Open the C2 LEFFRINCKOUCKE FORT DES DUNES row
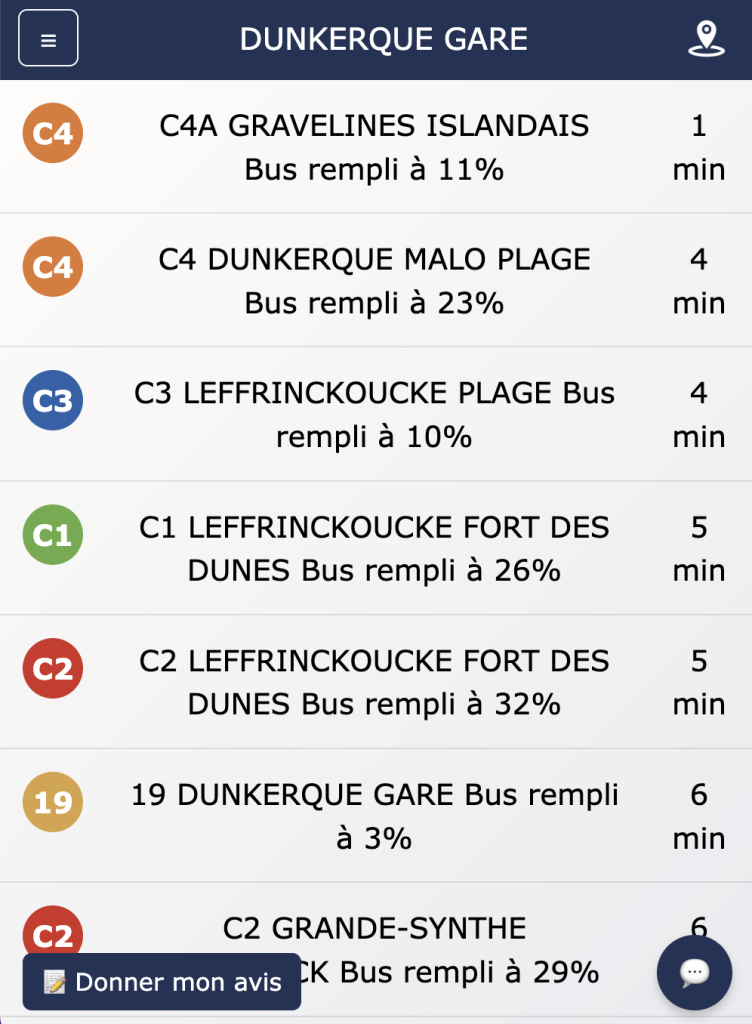 coord(376,682)
